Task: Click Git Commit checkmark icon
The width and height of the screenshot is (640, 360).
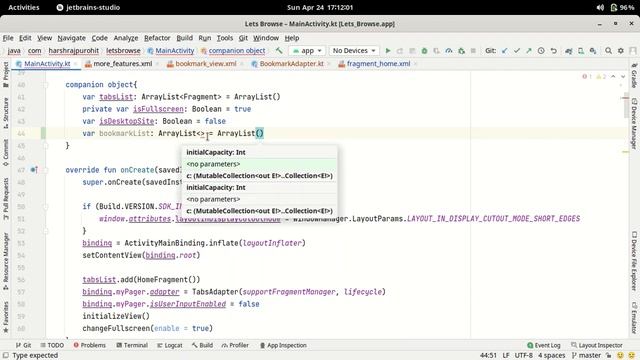Action: [517, 51]
